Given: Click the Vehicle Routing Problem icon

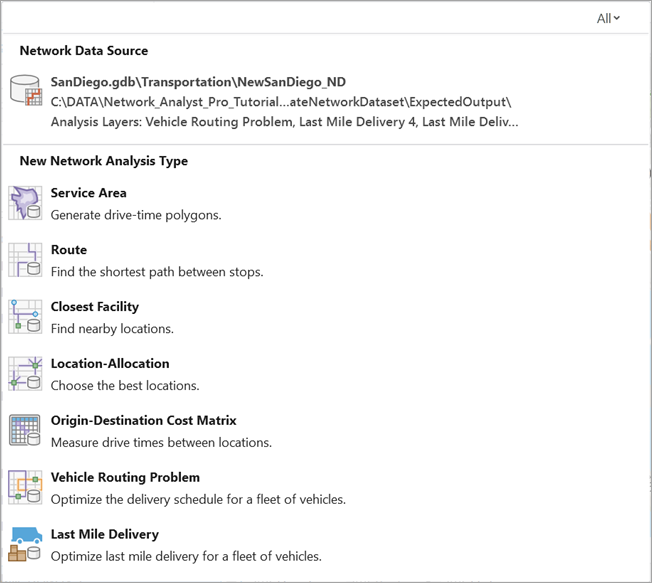Looking at the screenshot, I should [26, 488].
